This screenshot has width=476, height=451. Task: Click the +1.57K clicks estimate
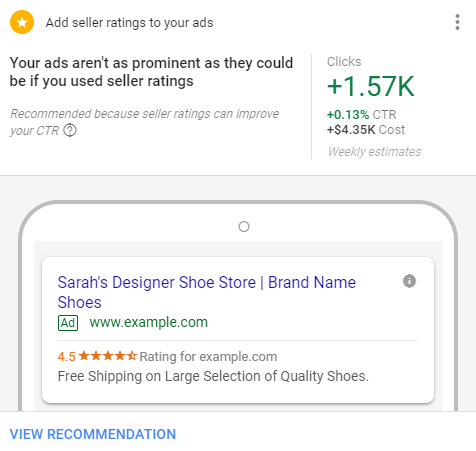coord(371,86)
